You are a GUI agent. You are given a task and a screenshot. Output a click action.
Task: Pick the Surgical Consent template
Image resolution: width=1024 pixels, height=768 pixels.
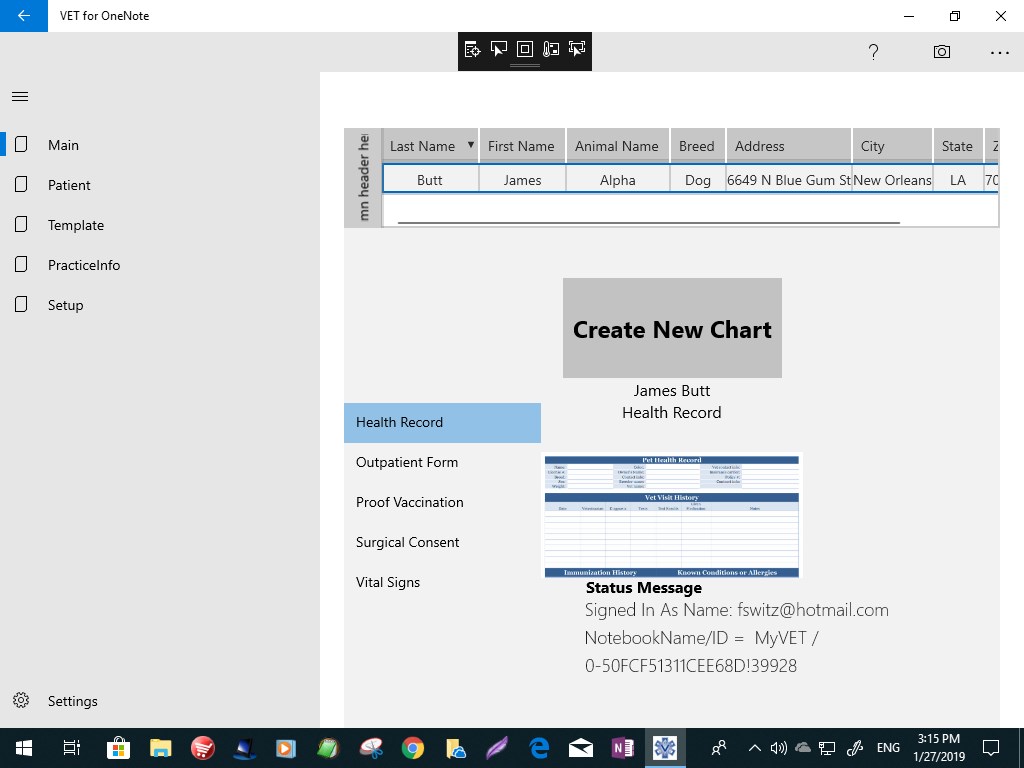[442, 542]
